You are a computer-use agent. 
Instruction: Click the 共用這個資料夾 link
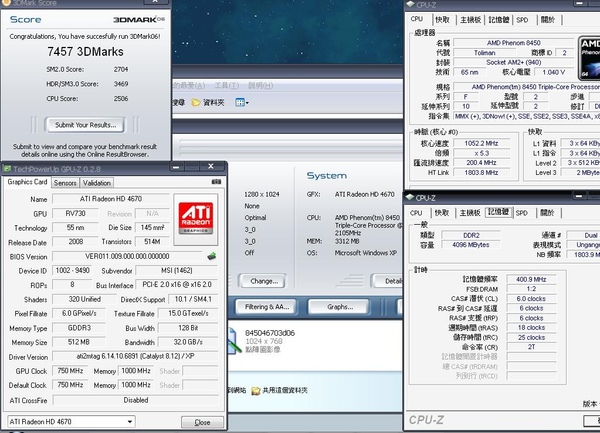[x=285, y=391]
